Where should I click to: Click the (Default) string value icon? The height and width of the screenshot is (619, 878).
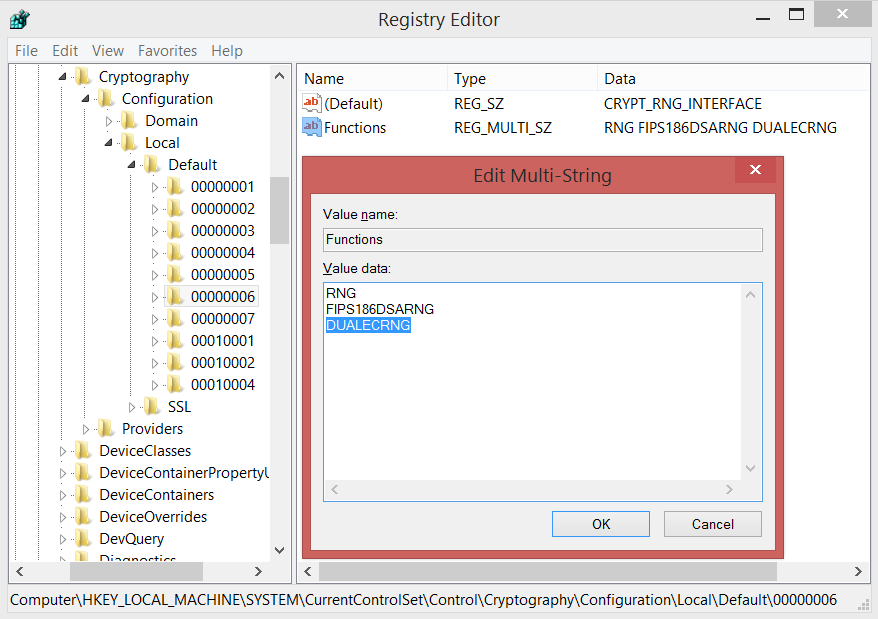pyautogui.click(x=312, y=104)
